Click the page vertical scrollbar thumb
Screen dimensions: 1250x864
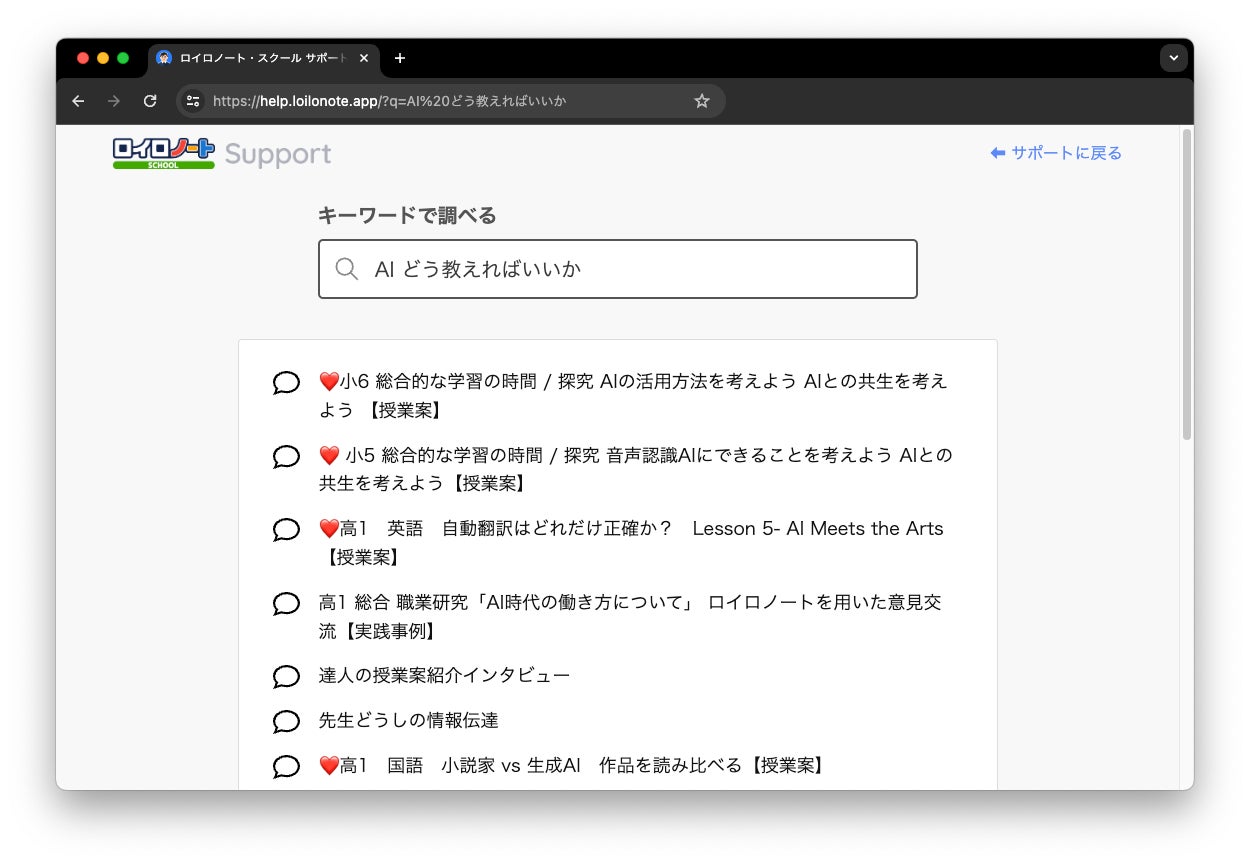[x=1186, y=285]
